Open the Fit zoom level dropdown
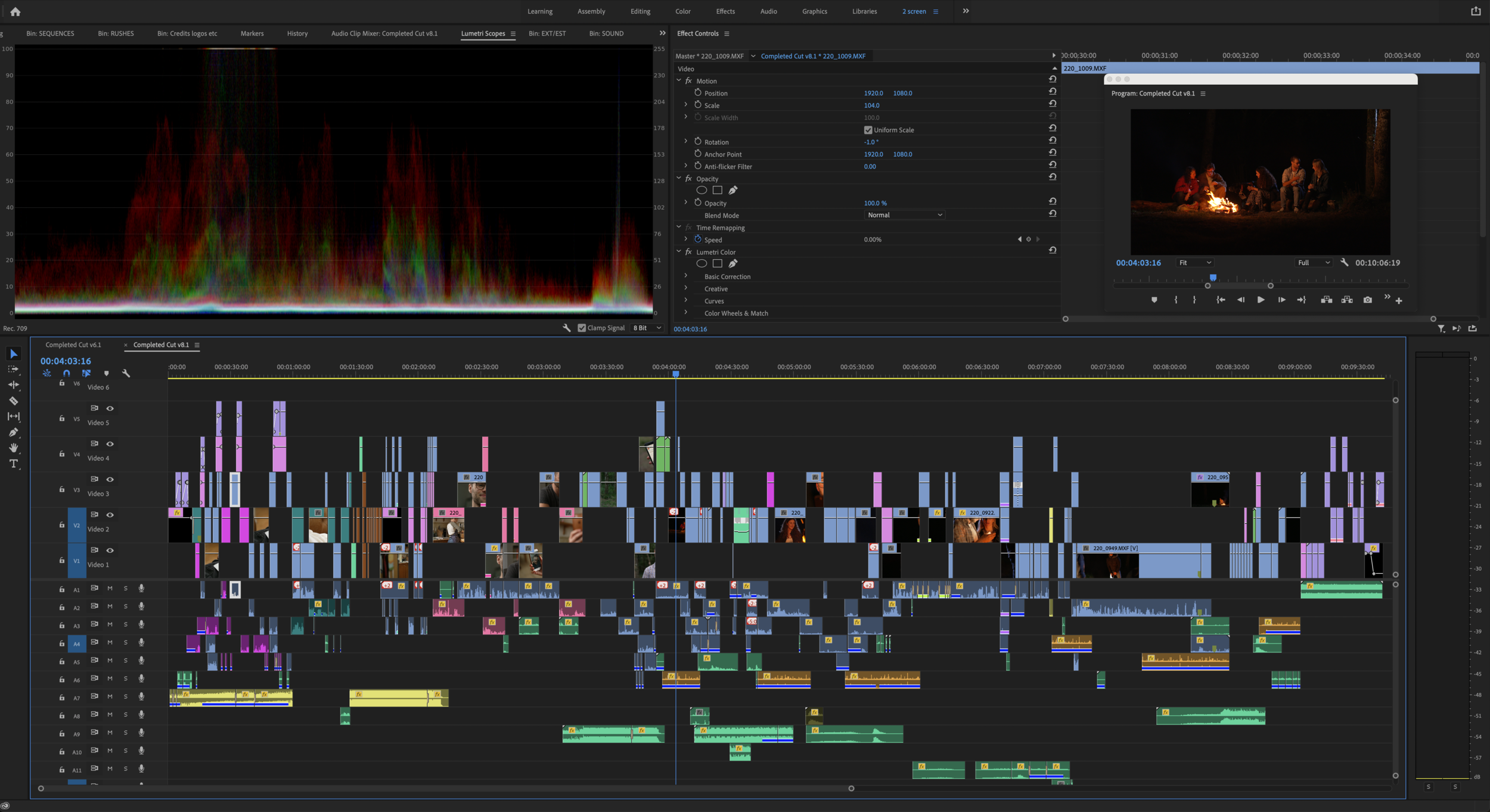This screenshot has width=1490, height=812. 1194,263
